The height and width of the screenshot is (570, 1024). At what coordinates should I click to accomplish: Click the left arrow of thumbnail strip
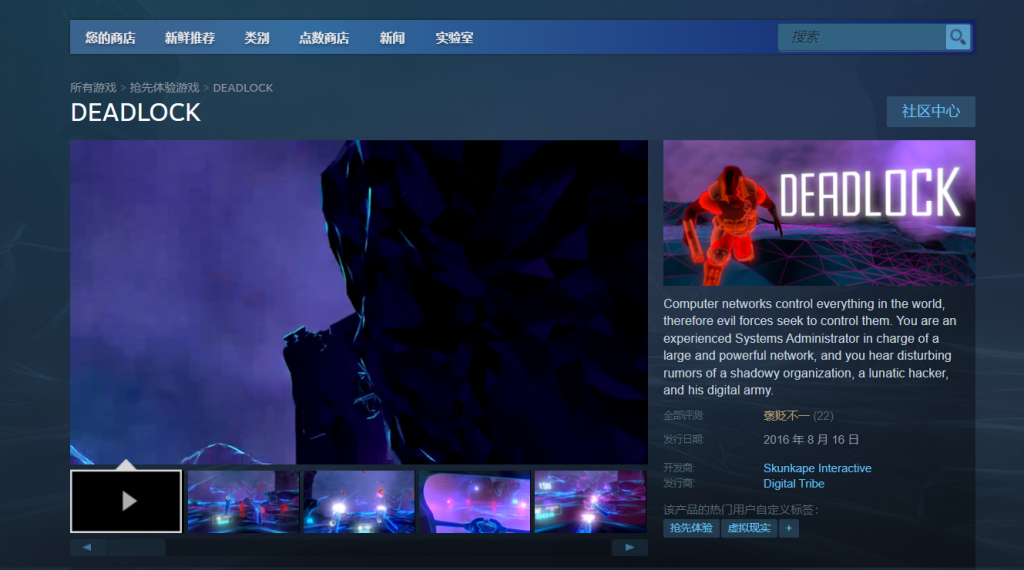[x=88, y=547]
